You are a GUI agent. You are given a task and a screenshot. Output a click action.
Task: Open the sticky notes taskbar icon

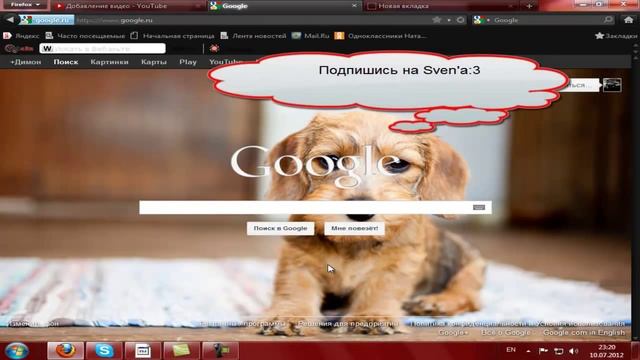coord(182,351)
